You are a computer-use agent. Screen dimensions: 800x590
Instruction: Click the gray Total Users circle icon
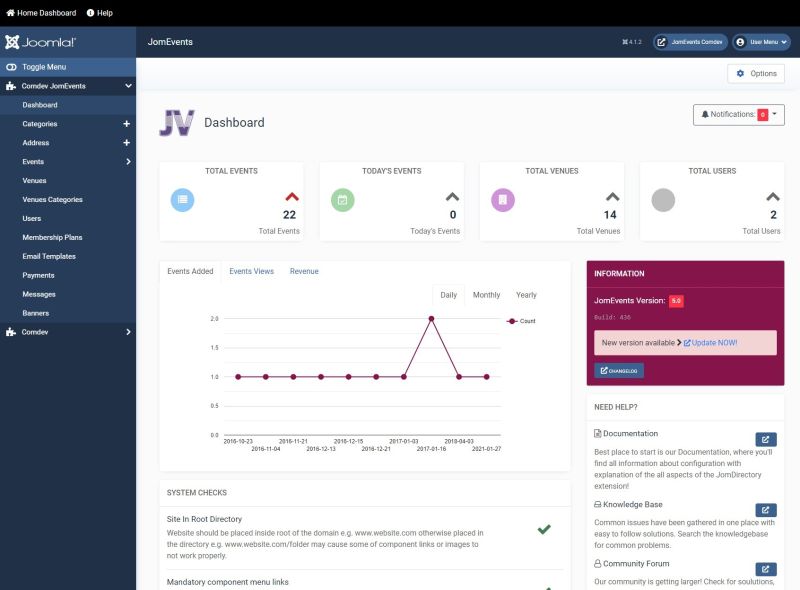coord(664,199)
